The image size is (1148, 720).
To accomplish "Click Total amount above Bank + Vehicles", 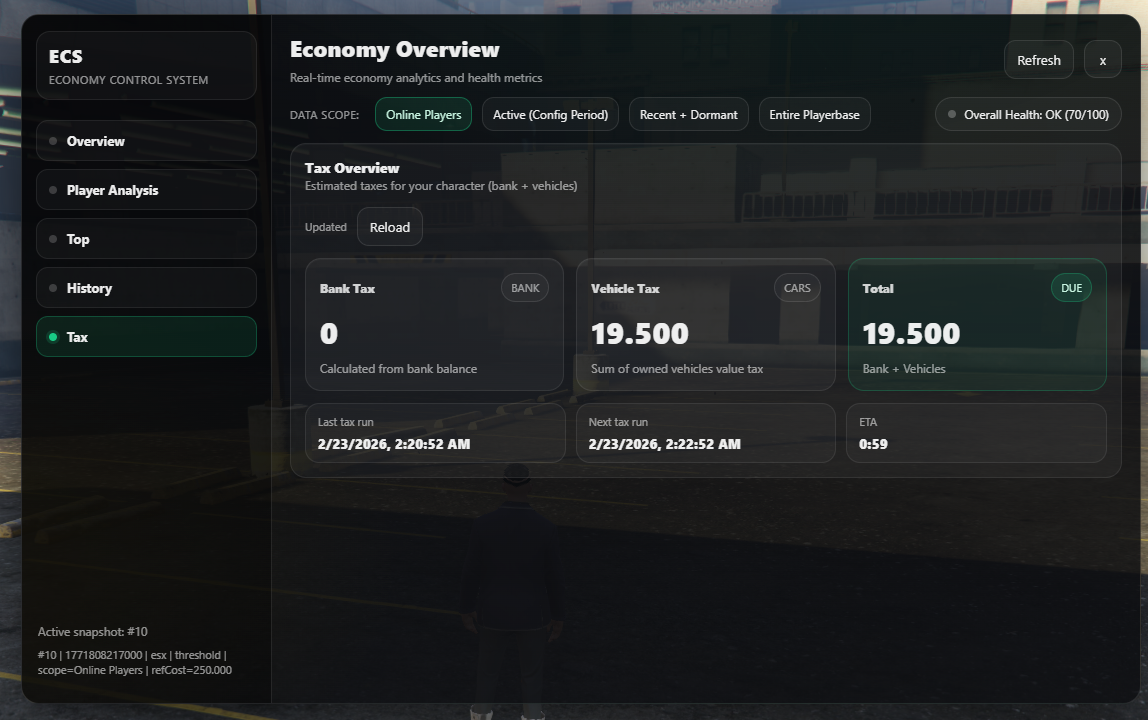I will coord(912,334).
